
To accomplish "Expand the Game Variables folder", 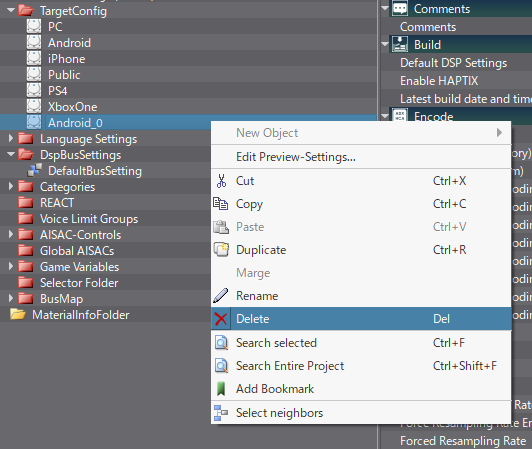I will (11, 266).
